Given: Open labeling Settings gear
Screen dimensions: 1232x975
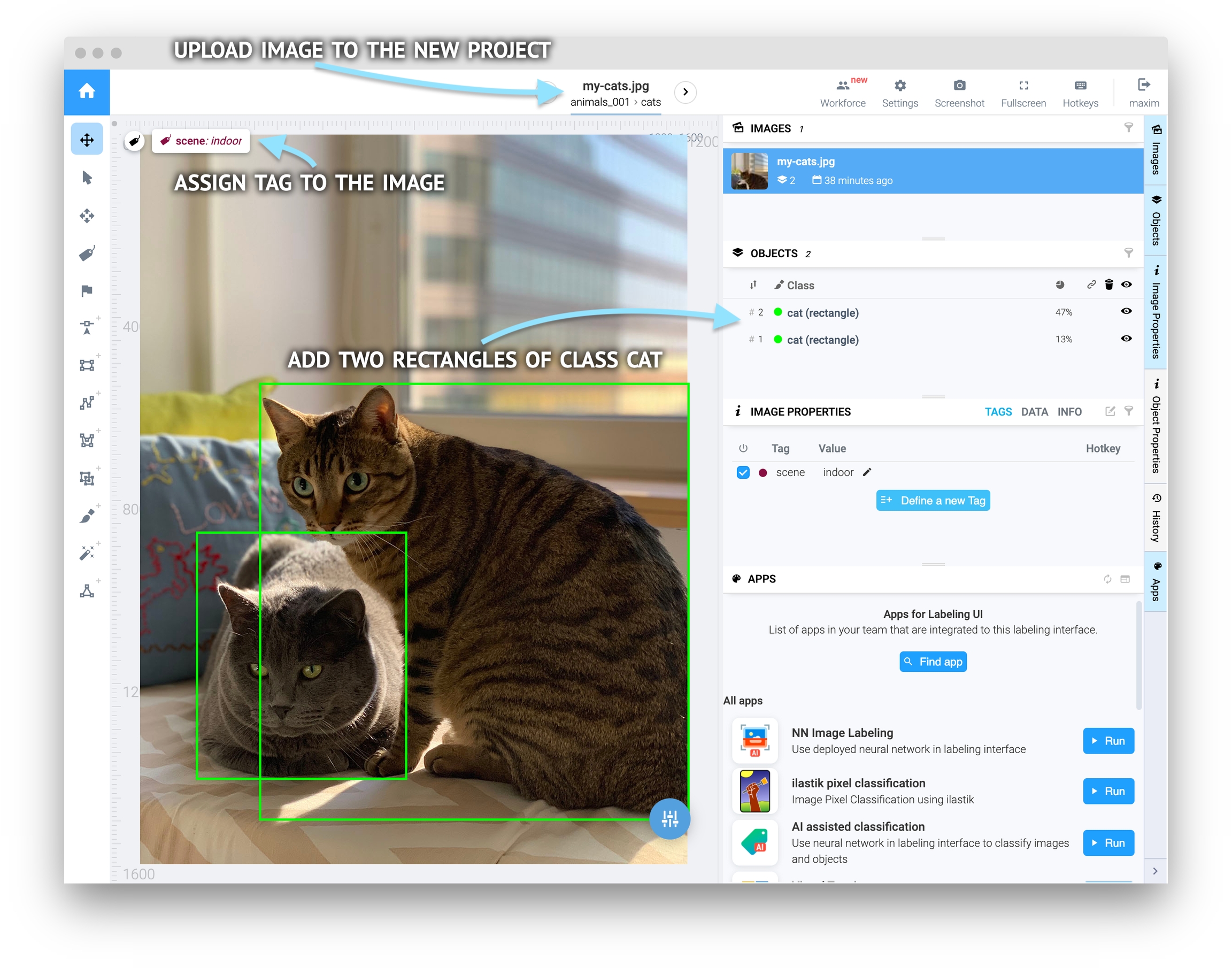Looking at the screenshot, I should 900,93.
